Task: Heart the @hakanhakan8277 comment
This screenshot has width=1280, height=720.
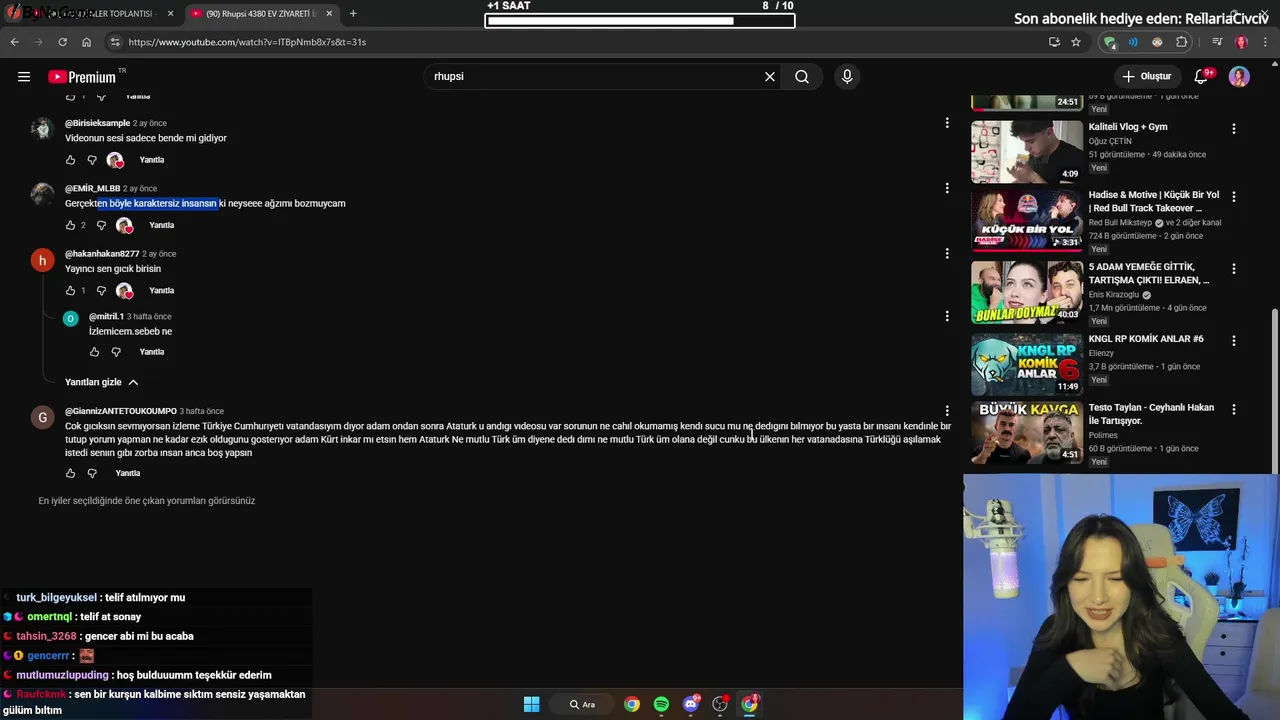Action: coord(124,290)
